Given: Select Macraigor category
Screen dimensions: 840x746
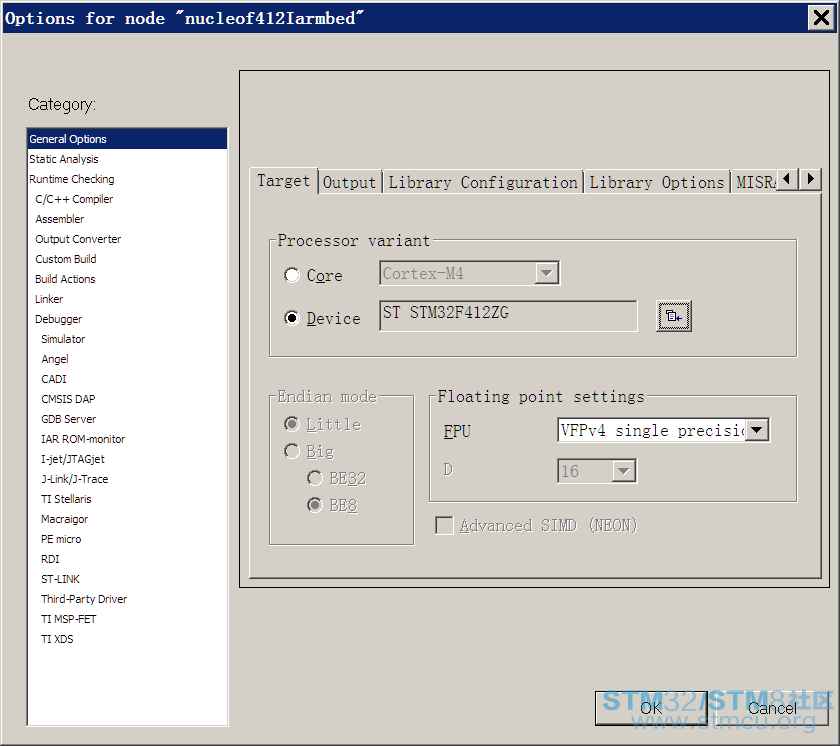Looking at the screenshot, I should [128, 519].
